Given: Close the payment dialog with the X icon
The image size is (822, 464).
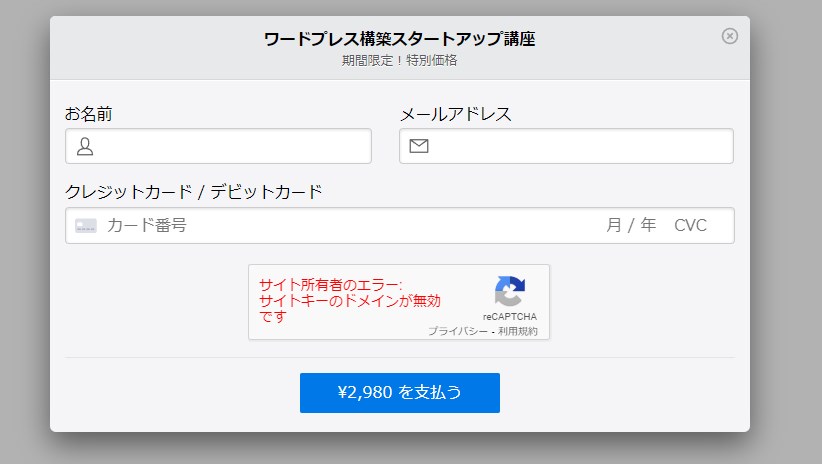Looking at the screenshot, I should pyautogui.click(x=730, y=36).
